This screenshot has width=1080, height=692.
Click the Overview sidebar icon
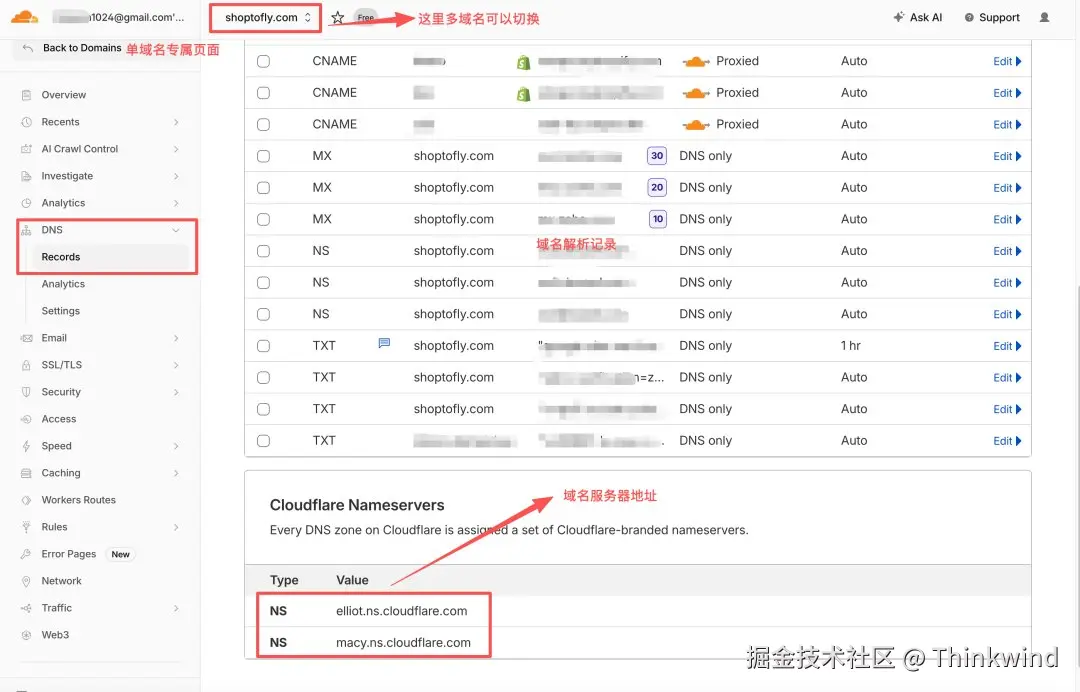tap(26, 95)
